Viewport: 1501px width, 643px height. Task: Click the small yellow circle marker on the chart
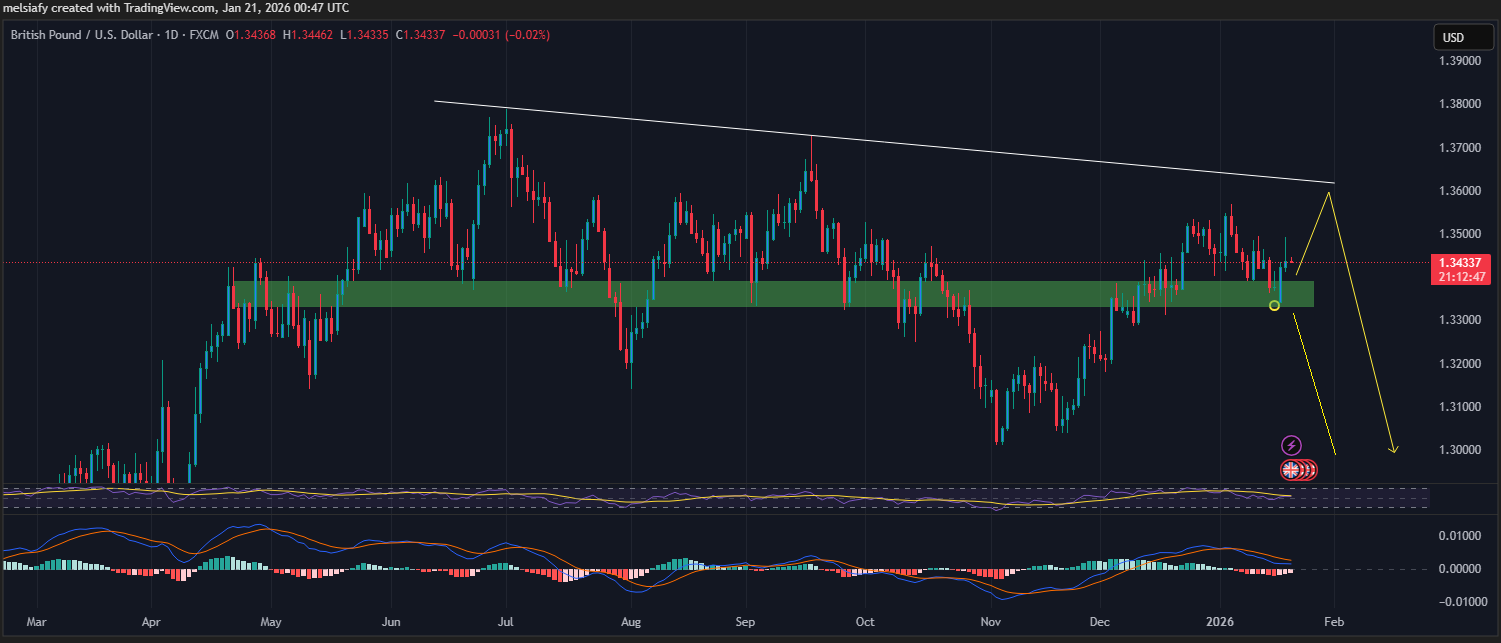[x=1274, y=306]
